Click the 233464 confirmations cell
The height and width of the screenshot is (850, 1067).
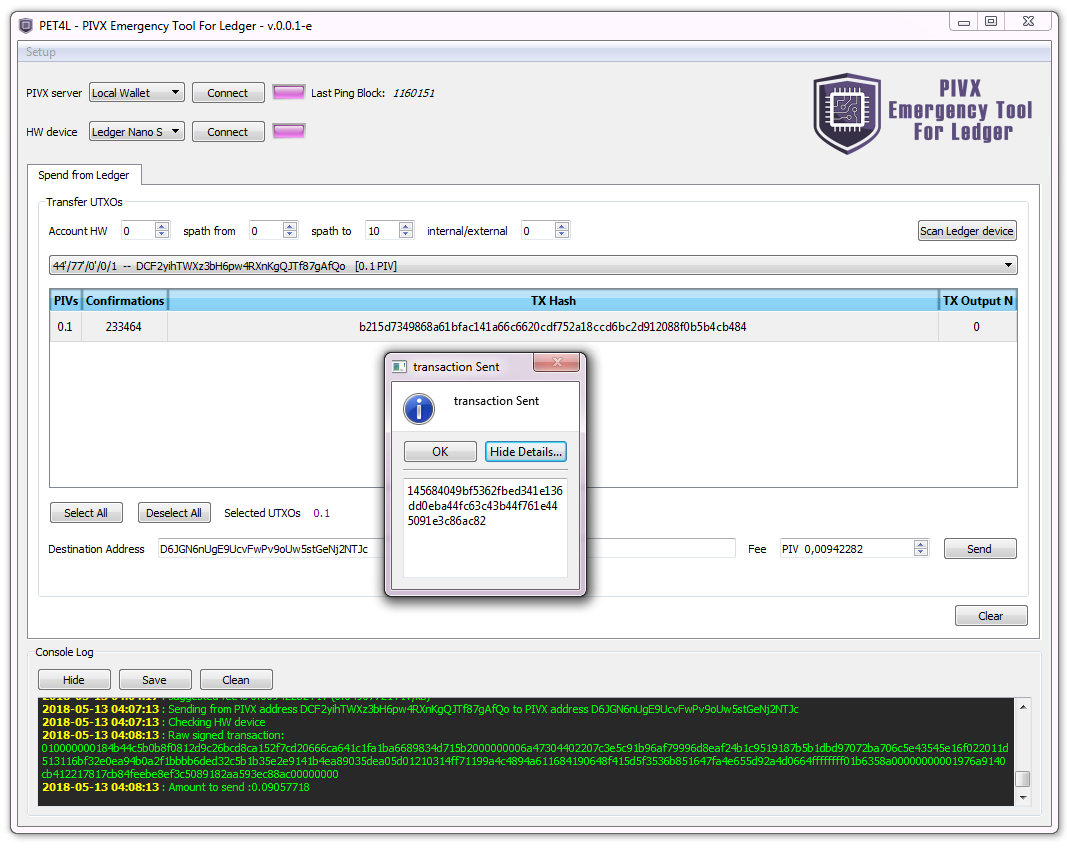click(x=124, y=327)
